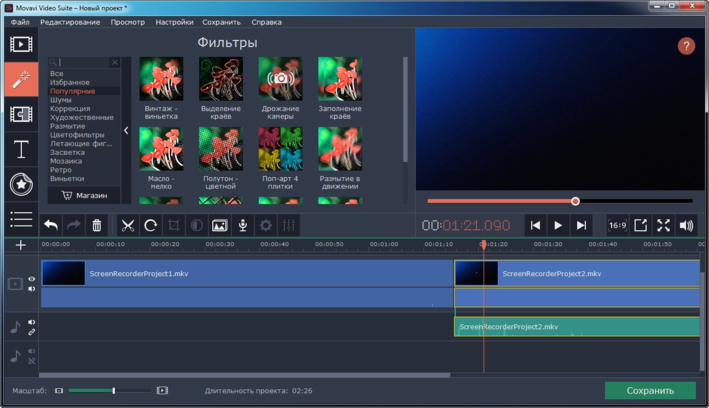Select the ScreenRecorderProject2.mkv audio clip
Screen dimensions: 709x408
pos(577,327)
